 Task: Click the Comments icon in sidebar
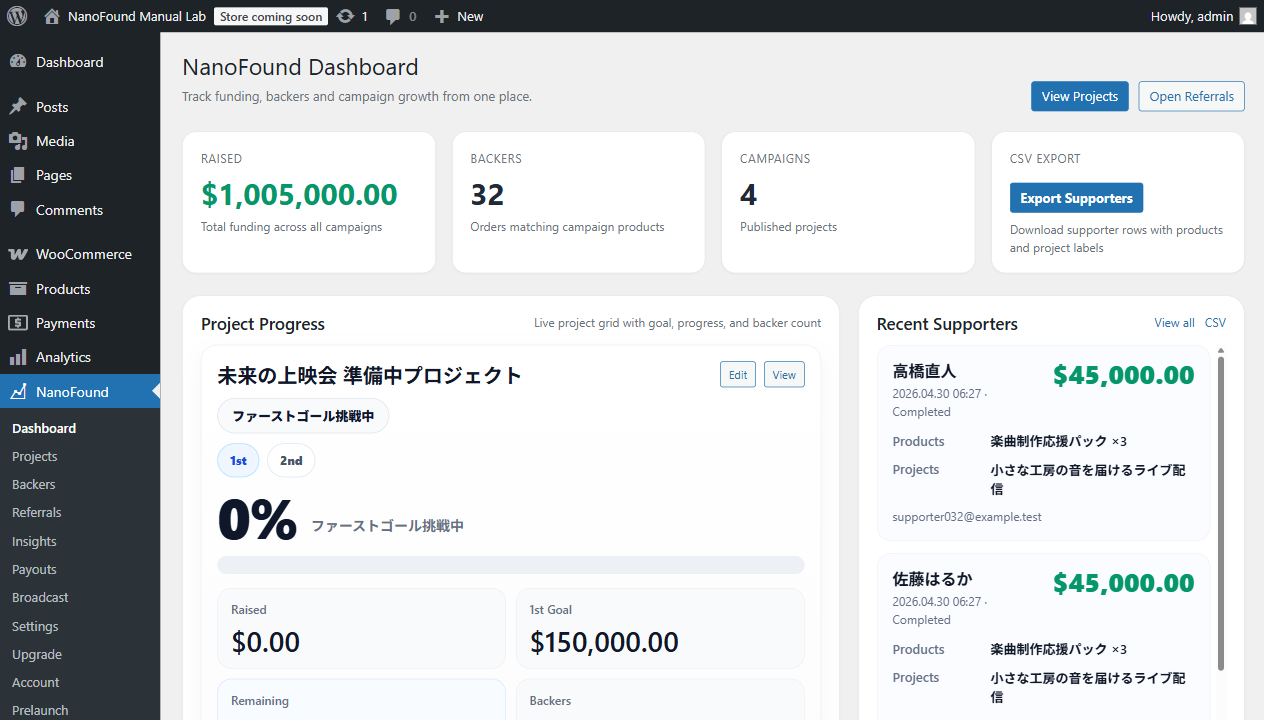(18, 210)
